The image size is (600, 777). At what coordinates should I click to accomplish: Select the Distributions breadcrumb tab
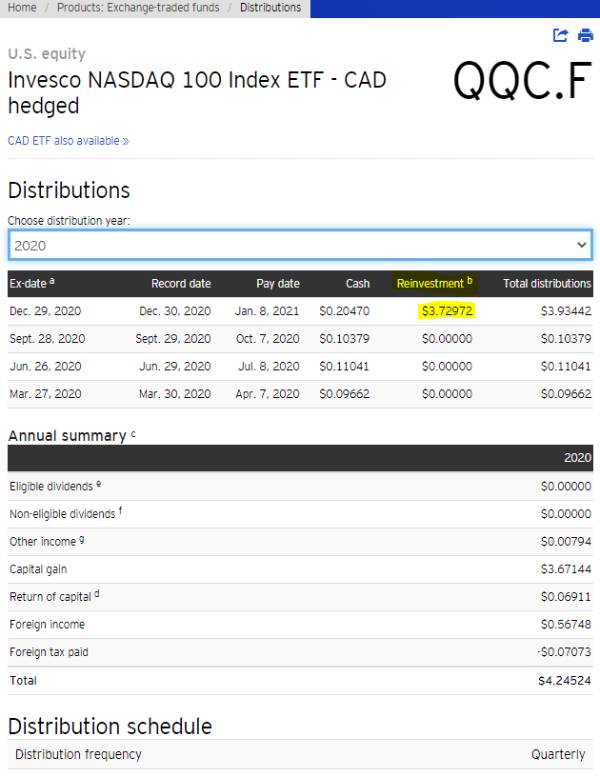click(x=270, y=7)
